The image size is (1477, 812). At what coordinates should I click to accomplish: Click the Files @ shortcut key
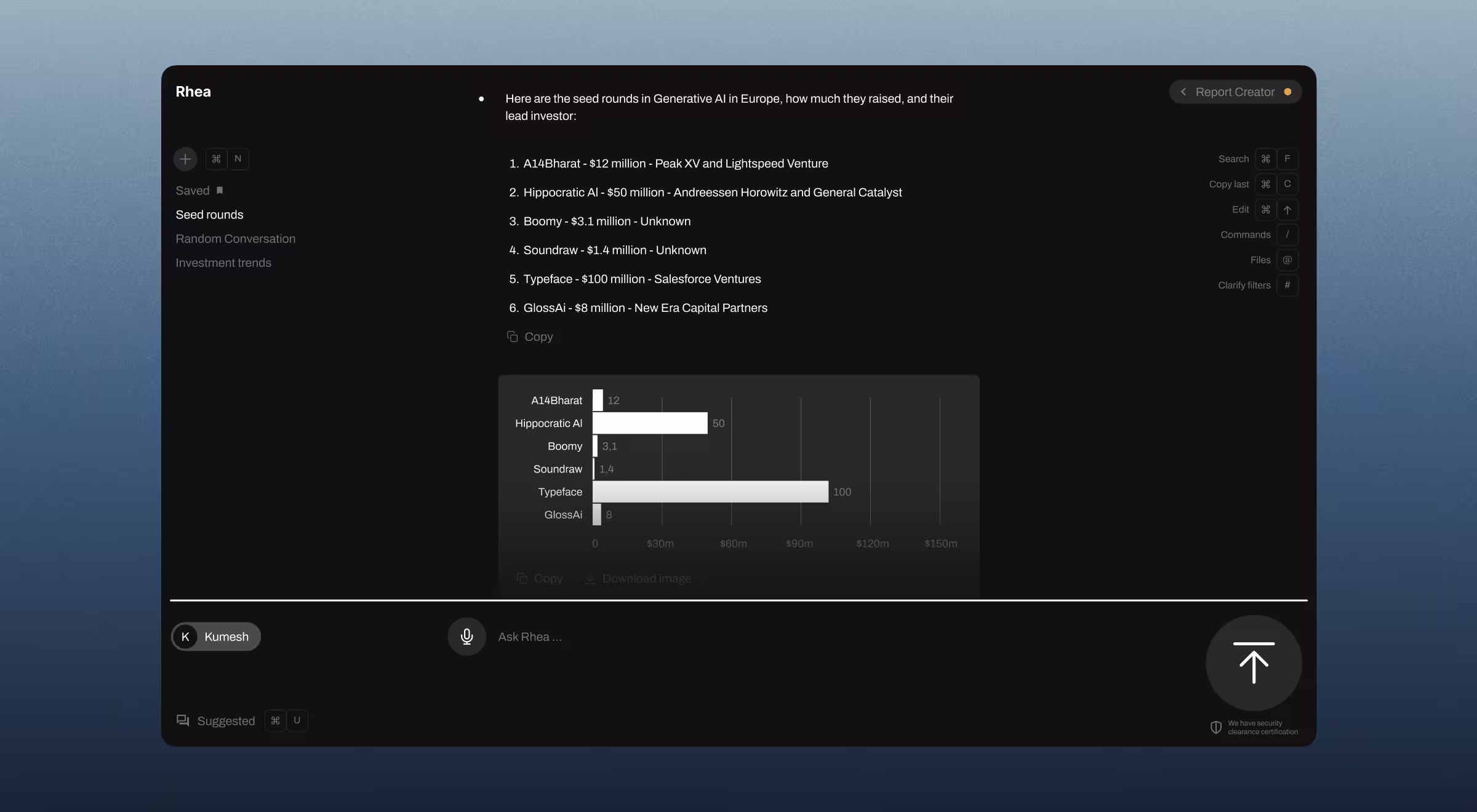click(x=1287, y=260)
